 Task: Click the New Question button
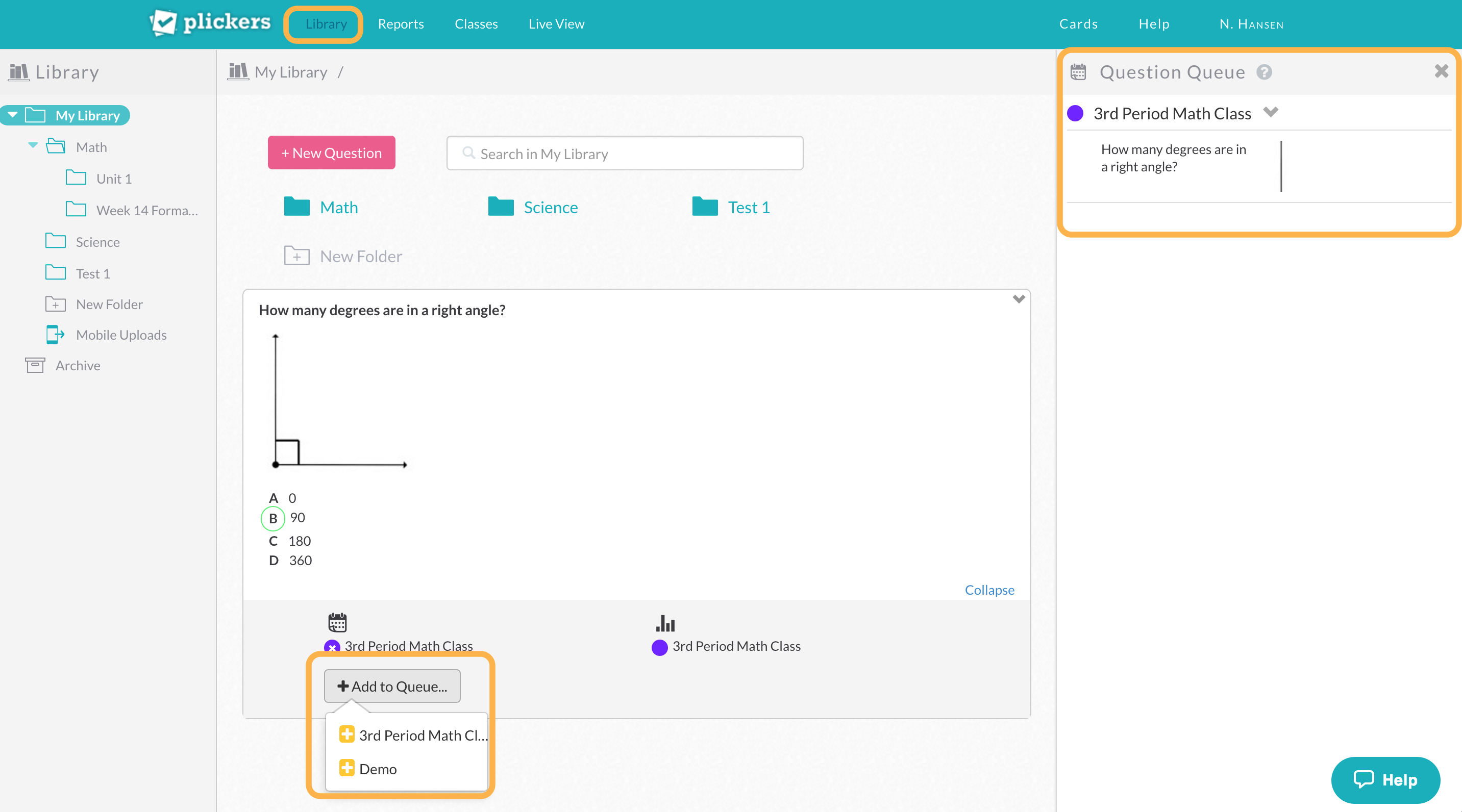click(332, 153)
